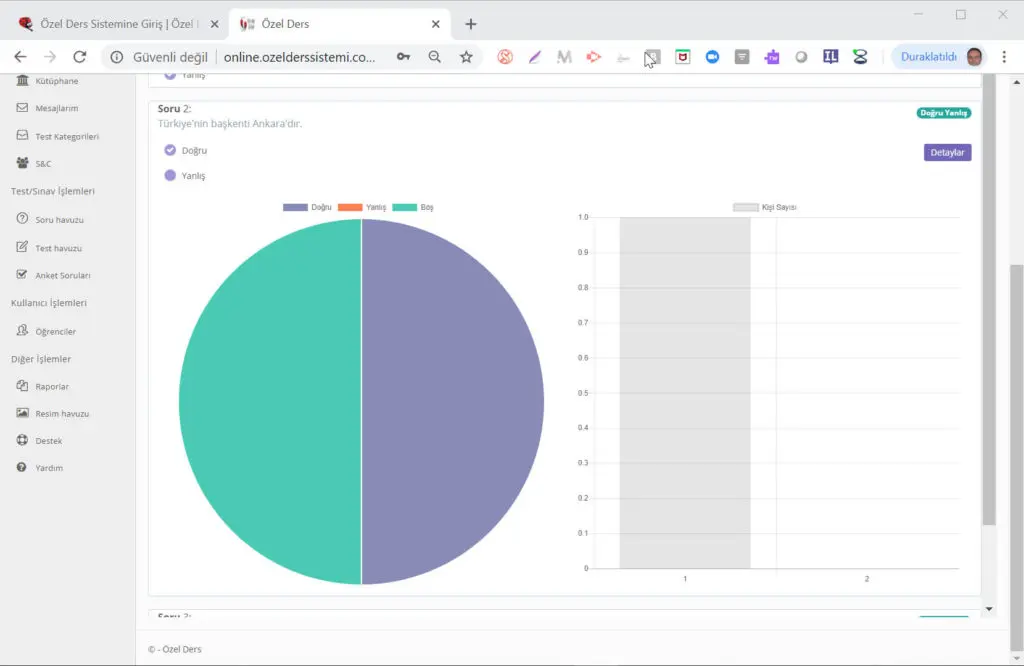The image size is (1024, 666).
Task: Click the Soru havuzu question icon
Action: [23, 219]
